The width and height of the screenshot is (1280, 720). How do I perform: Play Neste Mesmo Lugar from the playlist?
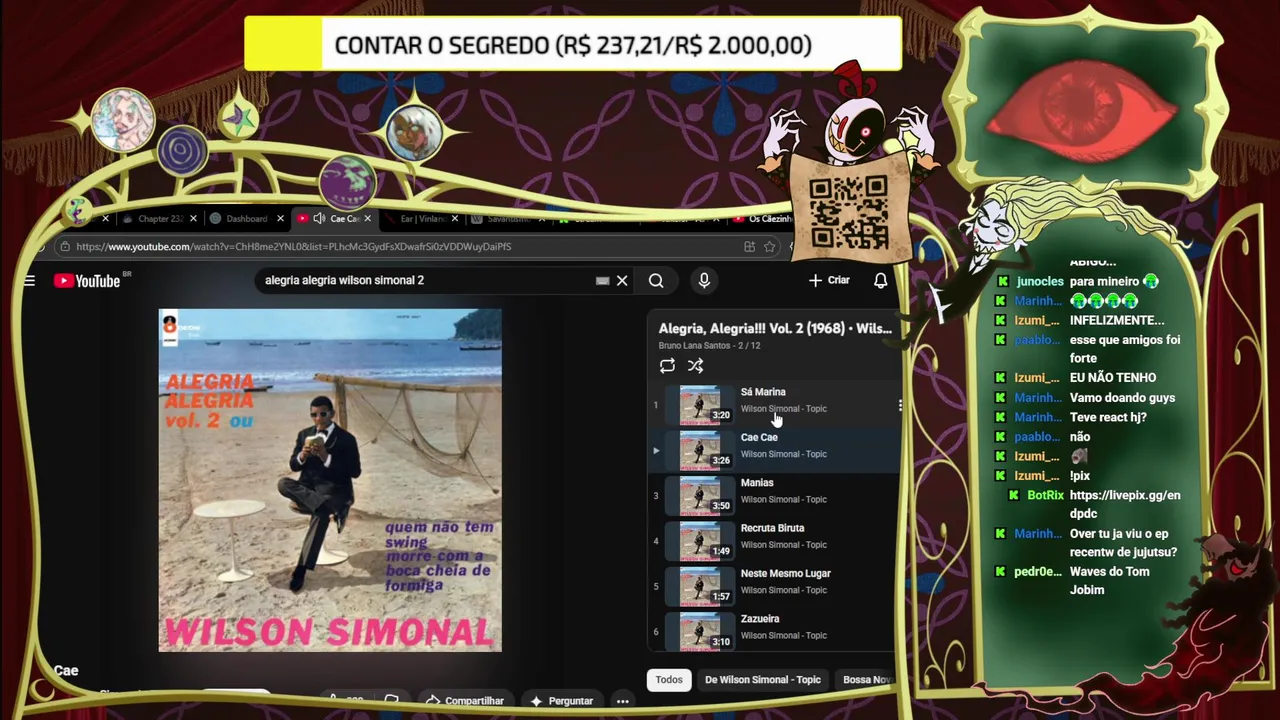point(775,586)
